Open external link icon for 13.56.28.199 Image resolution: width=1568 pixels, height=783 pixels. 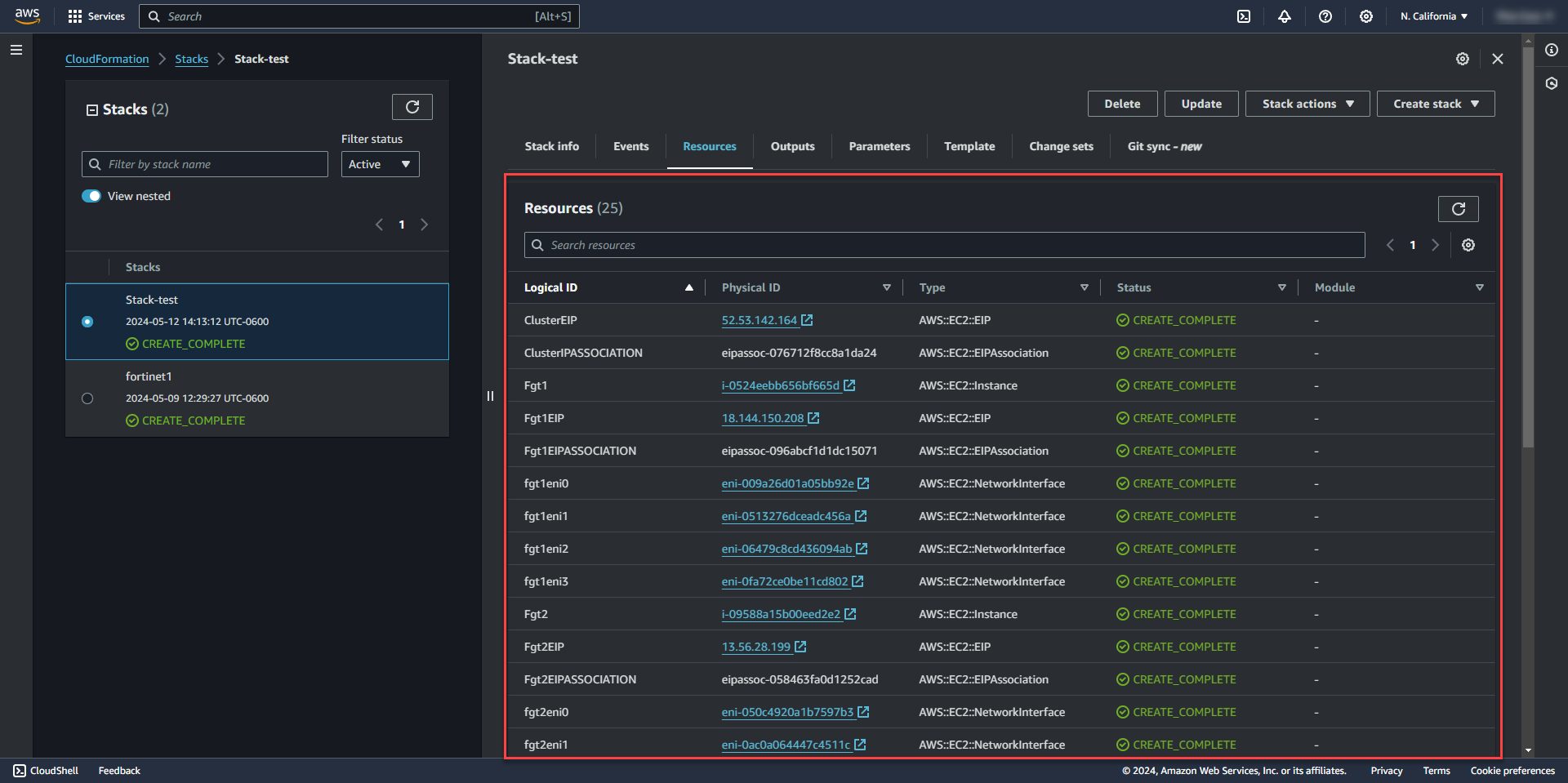click(x=801, y=647)
